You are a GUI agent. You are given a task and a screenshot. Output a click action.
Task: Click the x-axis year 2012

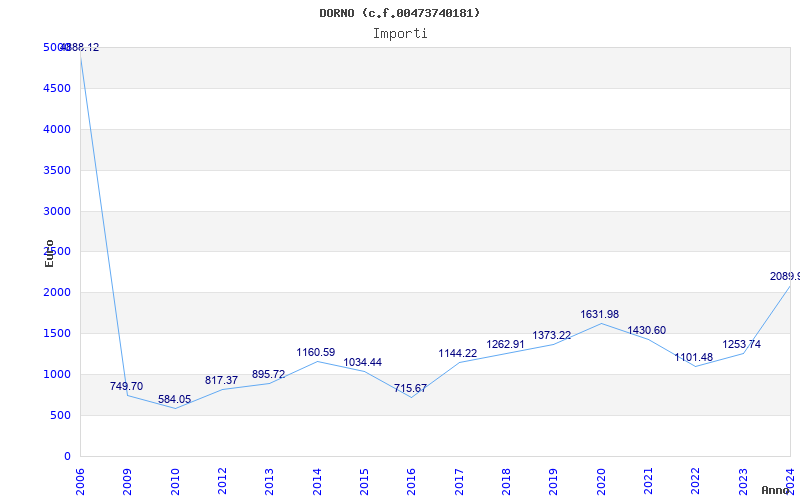click(x=222, y=482)
